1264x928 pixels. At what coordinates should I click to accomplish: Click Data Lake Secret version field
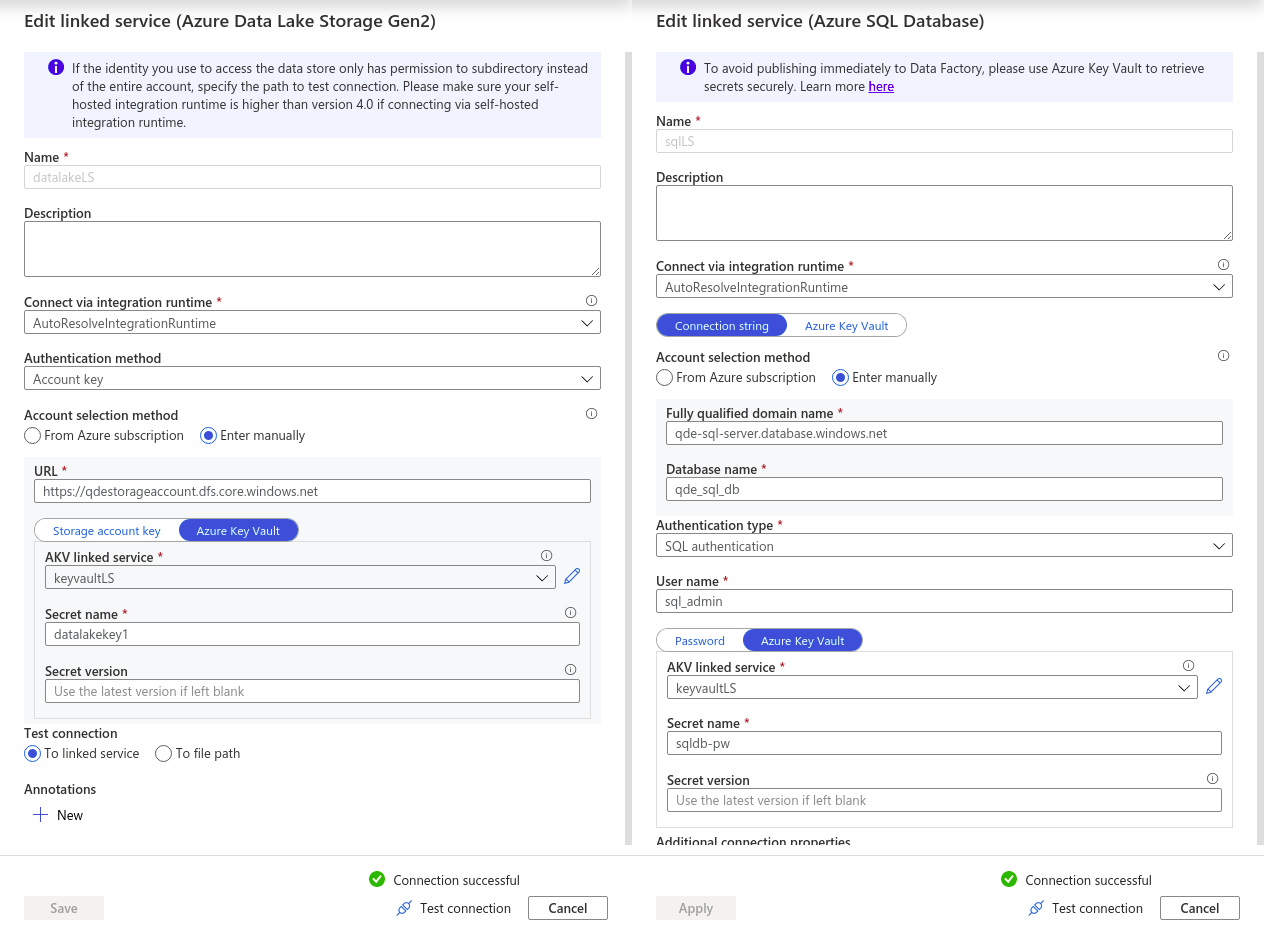(x=312, y=691)
